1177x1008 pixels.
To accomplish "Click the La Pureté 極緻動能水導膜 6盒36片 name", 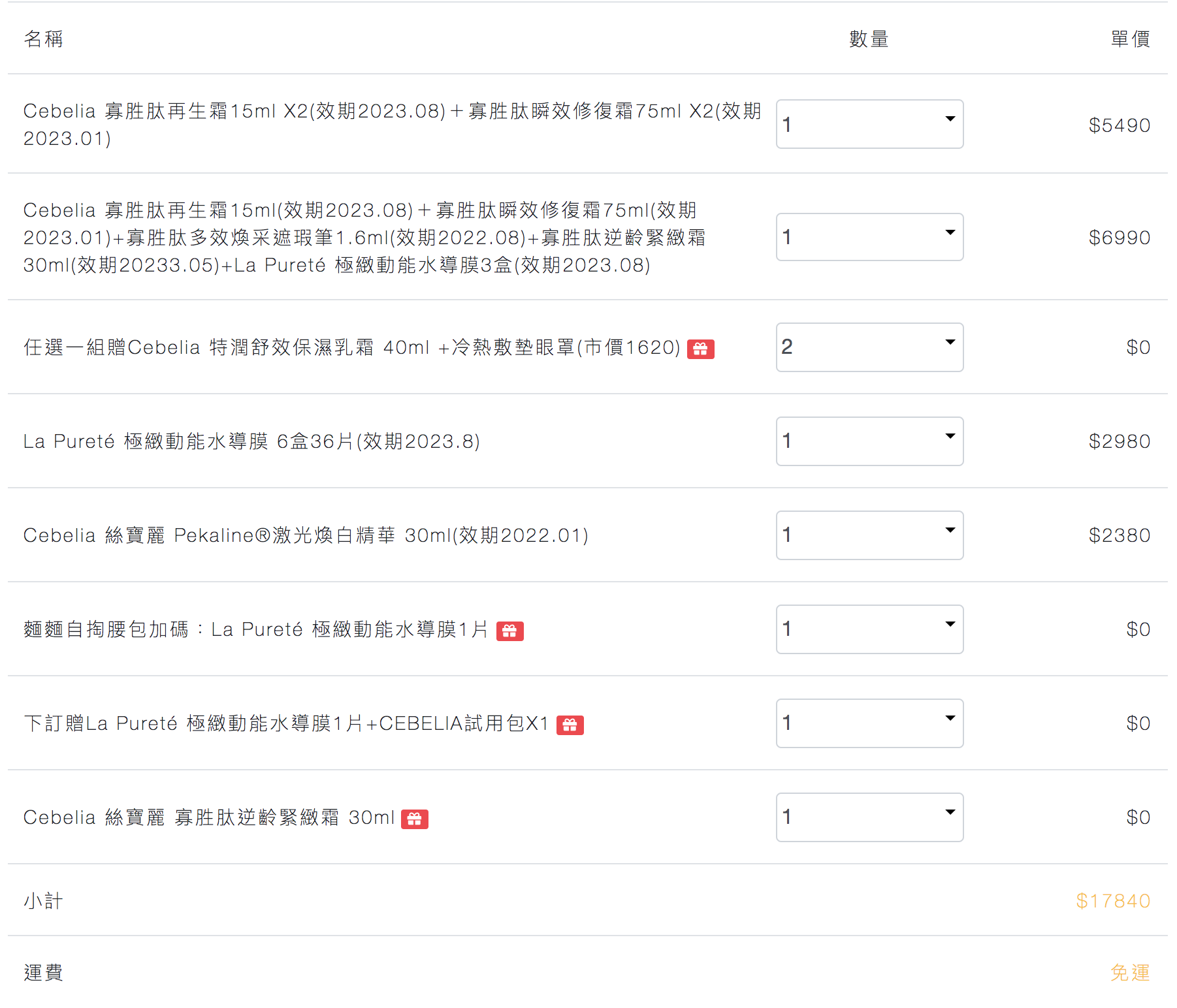I will click(x=251, y=442).
